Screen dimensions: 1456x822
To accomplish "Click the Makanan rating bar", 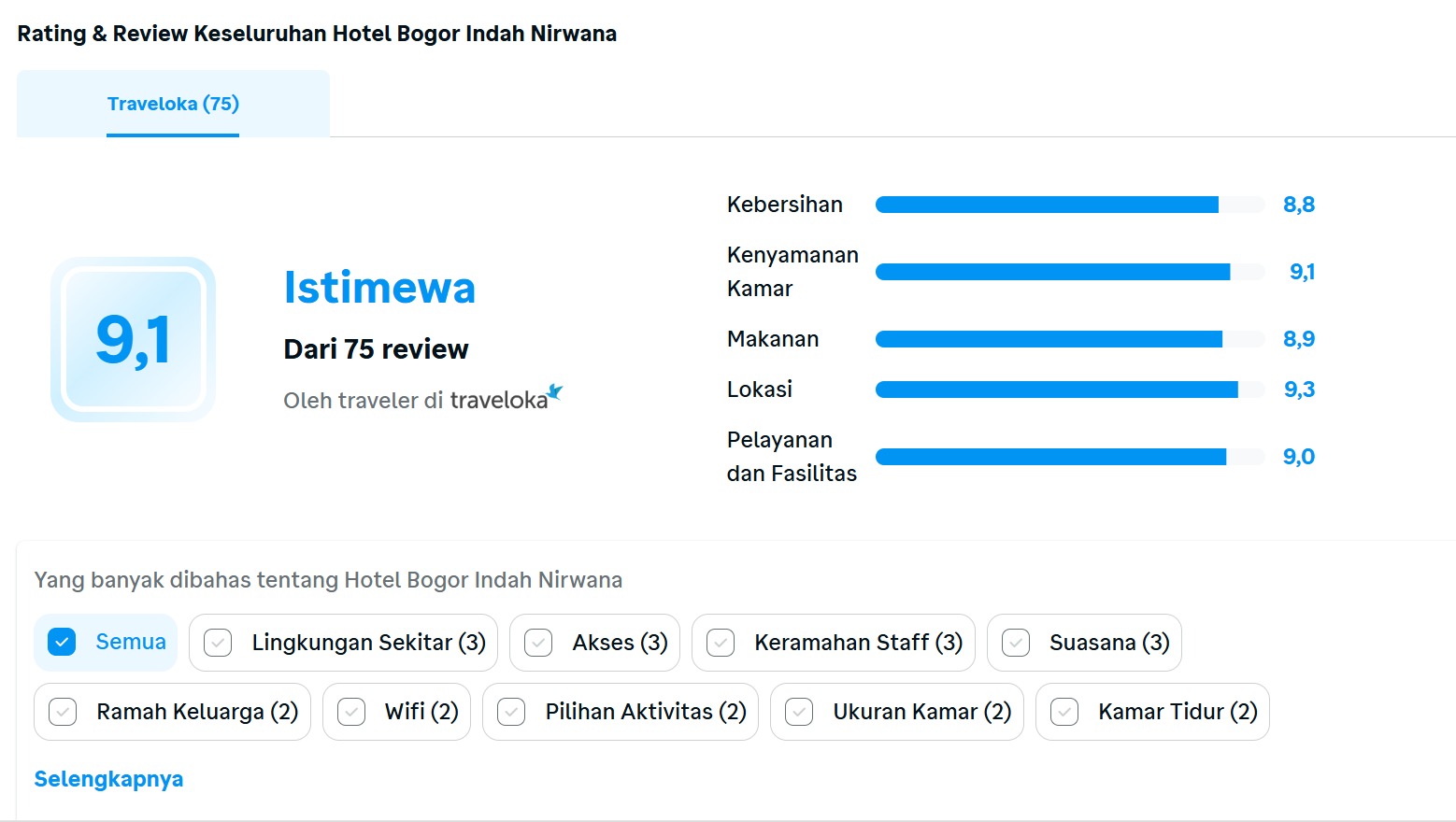I will coord(1070,339).
